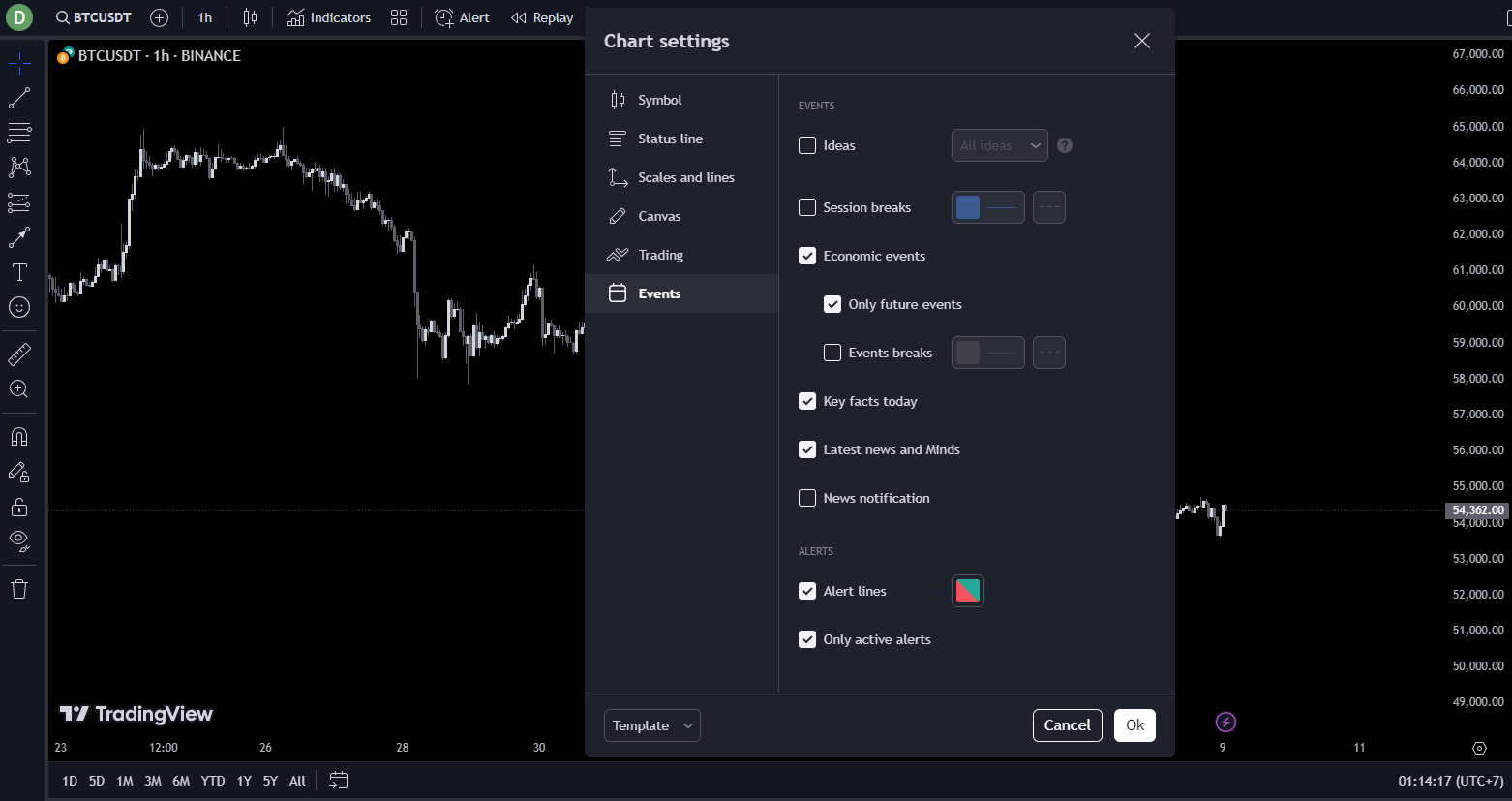1512x801 pixels.
Task: Change Events breaks line style
Action: click(1049, 353)
